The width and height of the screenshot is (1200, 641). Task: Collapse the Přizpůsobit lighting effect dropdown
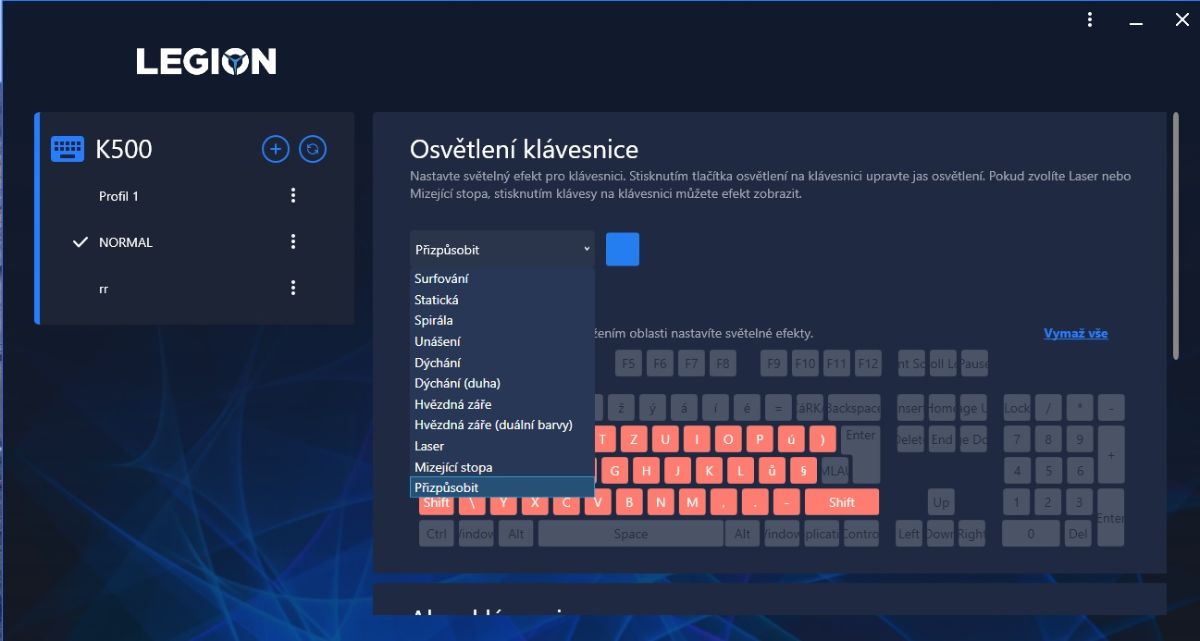pyautogui.click(x=502, y=249)
